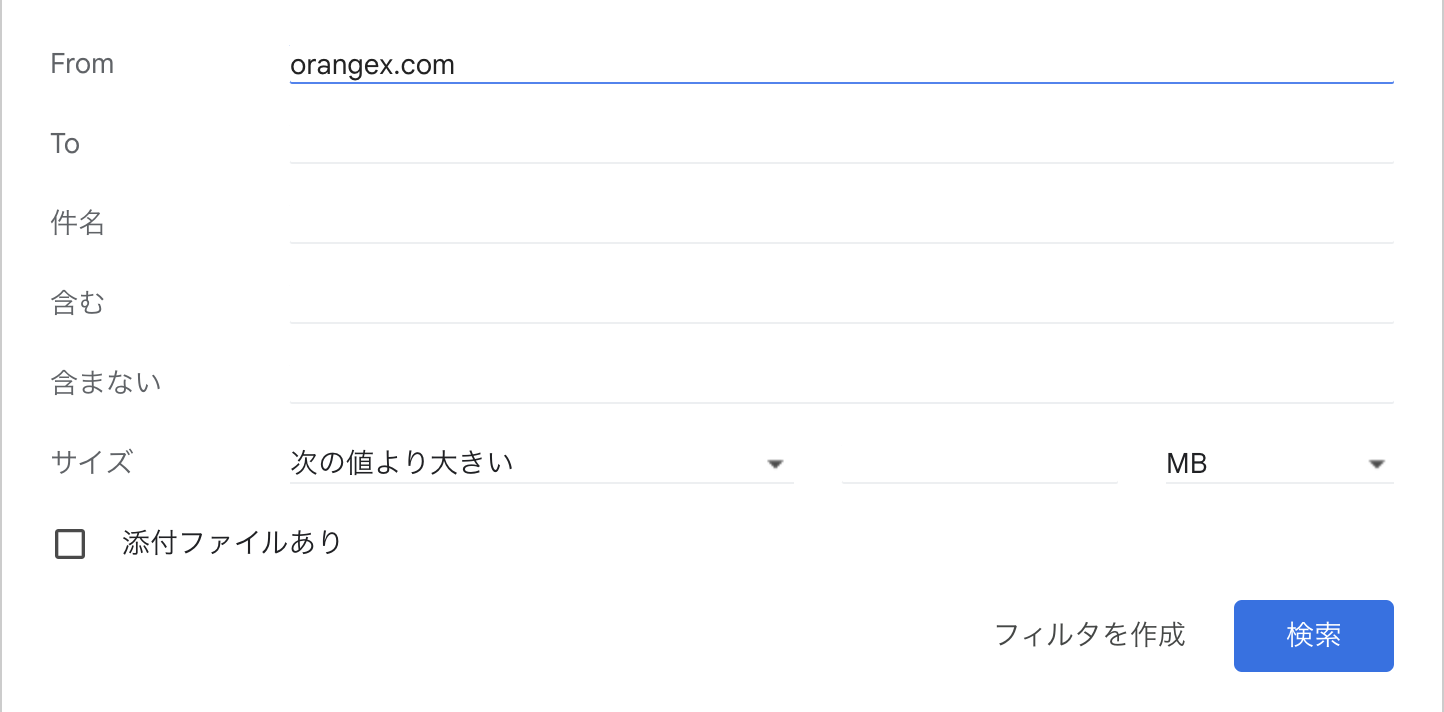Click the 添付ファイルあり label text

pyautogui.click(x=230, y=542)
